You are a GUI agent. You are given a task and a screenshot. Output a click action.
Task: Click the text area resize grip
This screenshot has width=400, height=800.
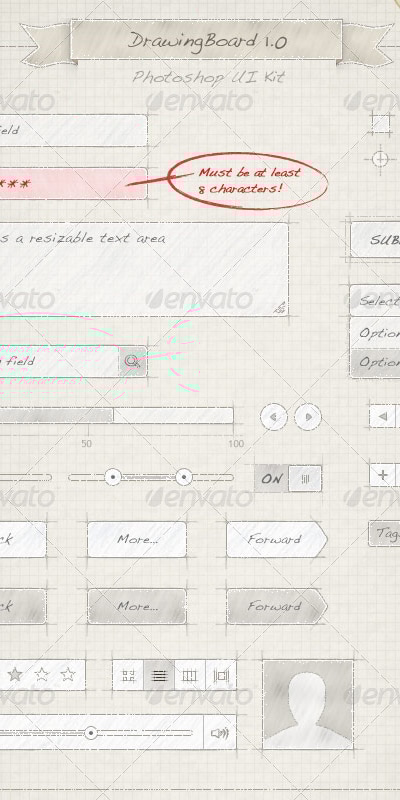[280, 308]
